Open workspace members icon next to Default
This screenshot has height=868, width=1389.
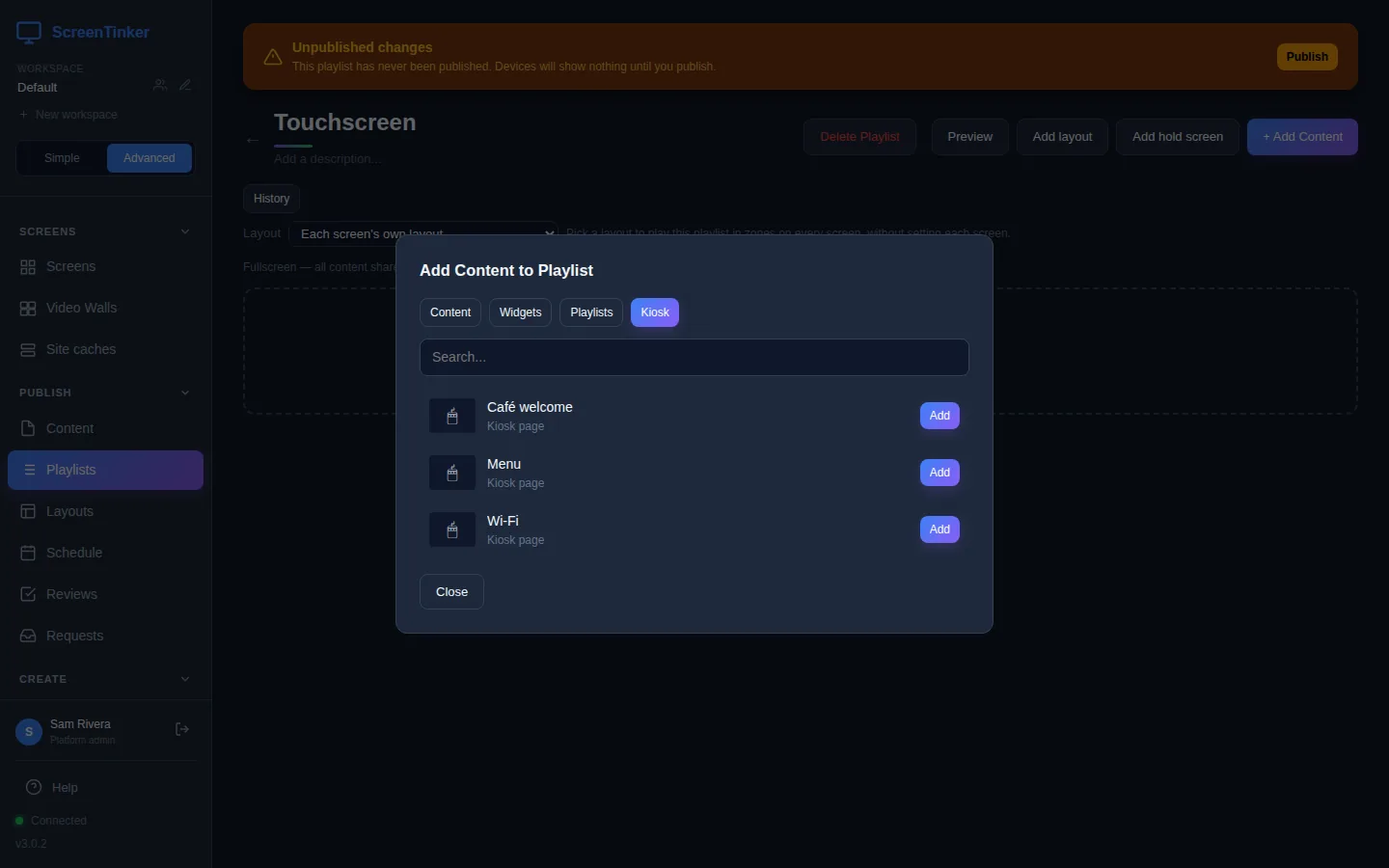tap(160, 85)
